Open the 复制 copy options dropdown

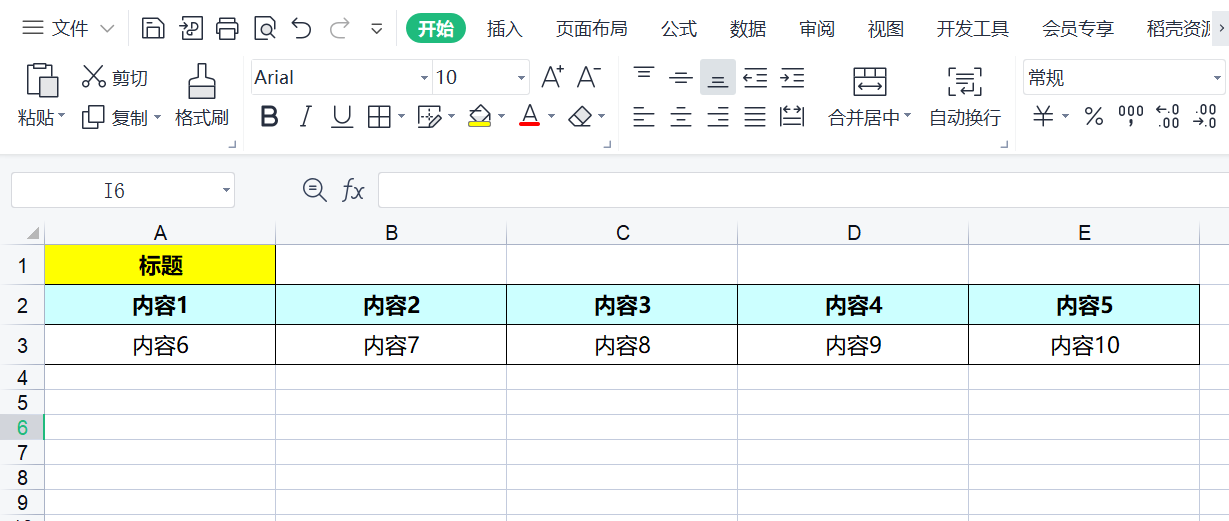[157, 118]
